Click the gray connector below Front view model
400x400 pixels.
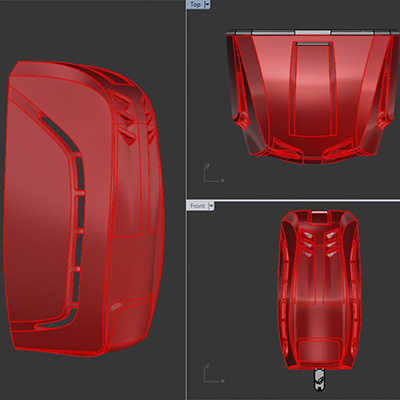[319, 379]
